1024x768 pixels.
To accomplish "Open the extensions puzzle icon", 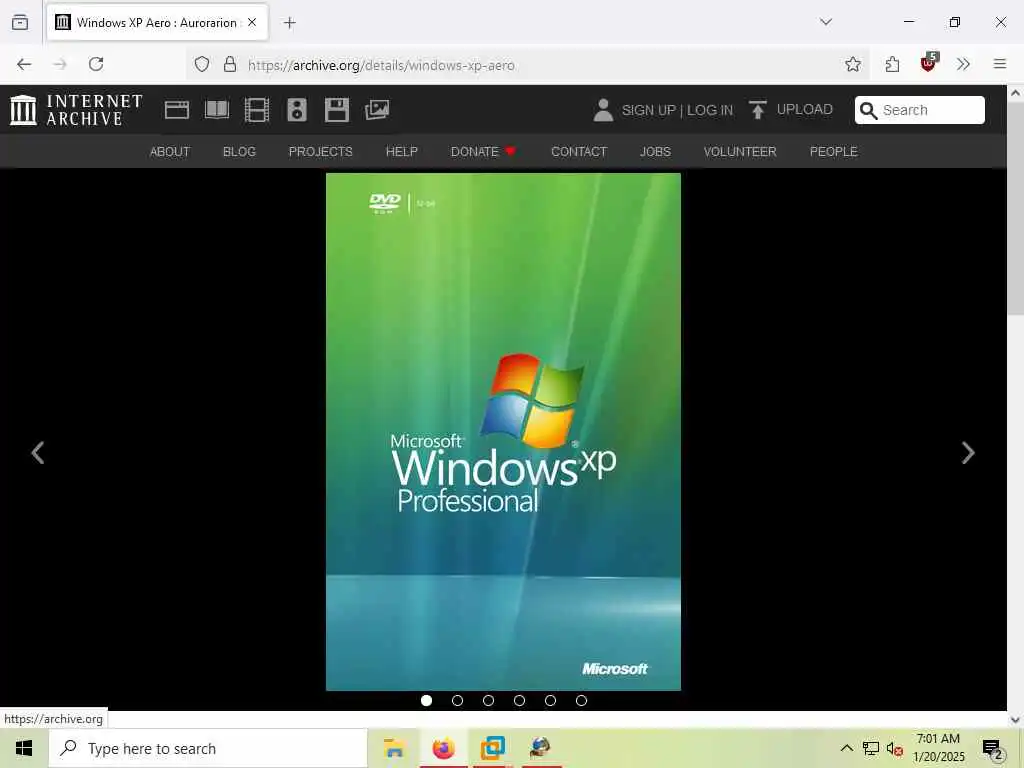I will (x=892, y=64).
